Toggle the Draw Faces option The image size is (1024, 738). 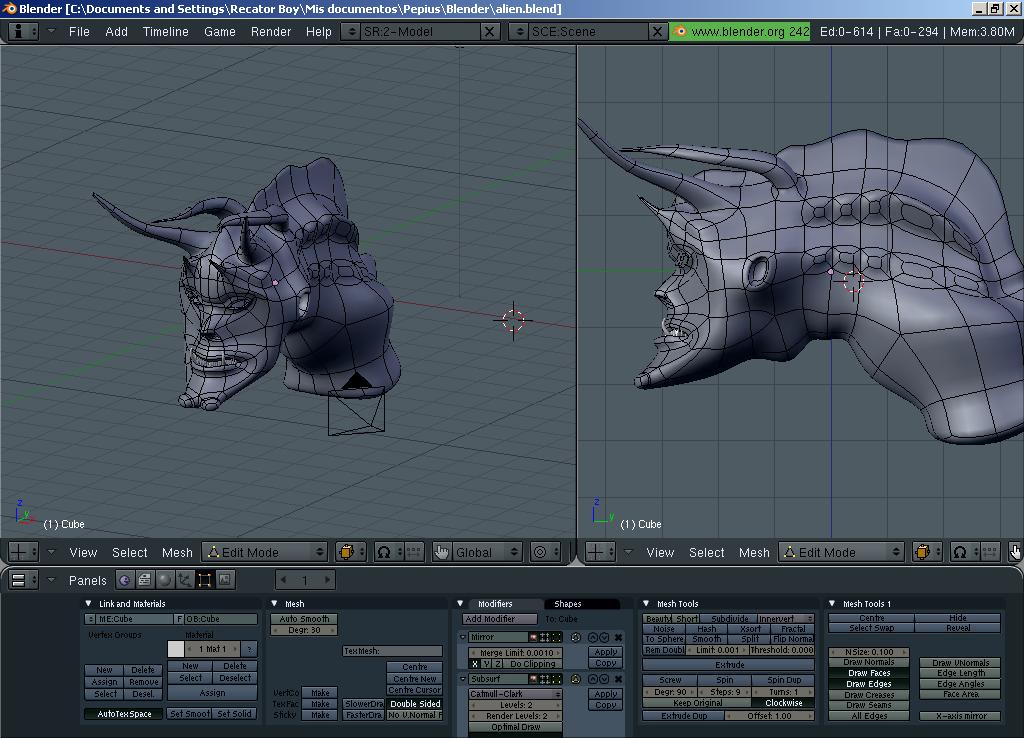[868, 673]
